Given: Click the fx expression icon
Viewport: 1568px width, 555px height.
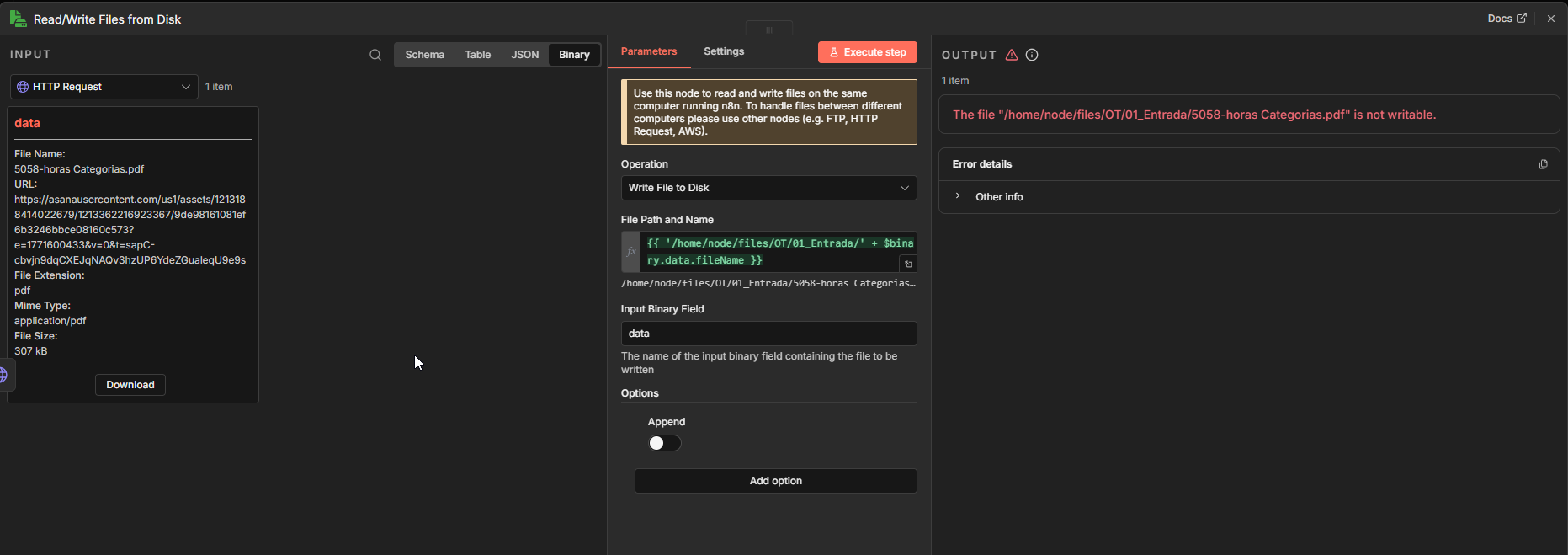Looking at the screenshot, I should (631, 252).
